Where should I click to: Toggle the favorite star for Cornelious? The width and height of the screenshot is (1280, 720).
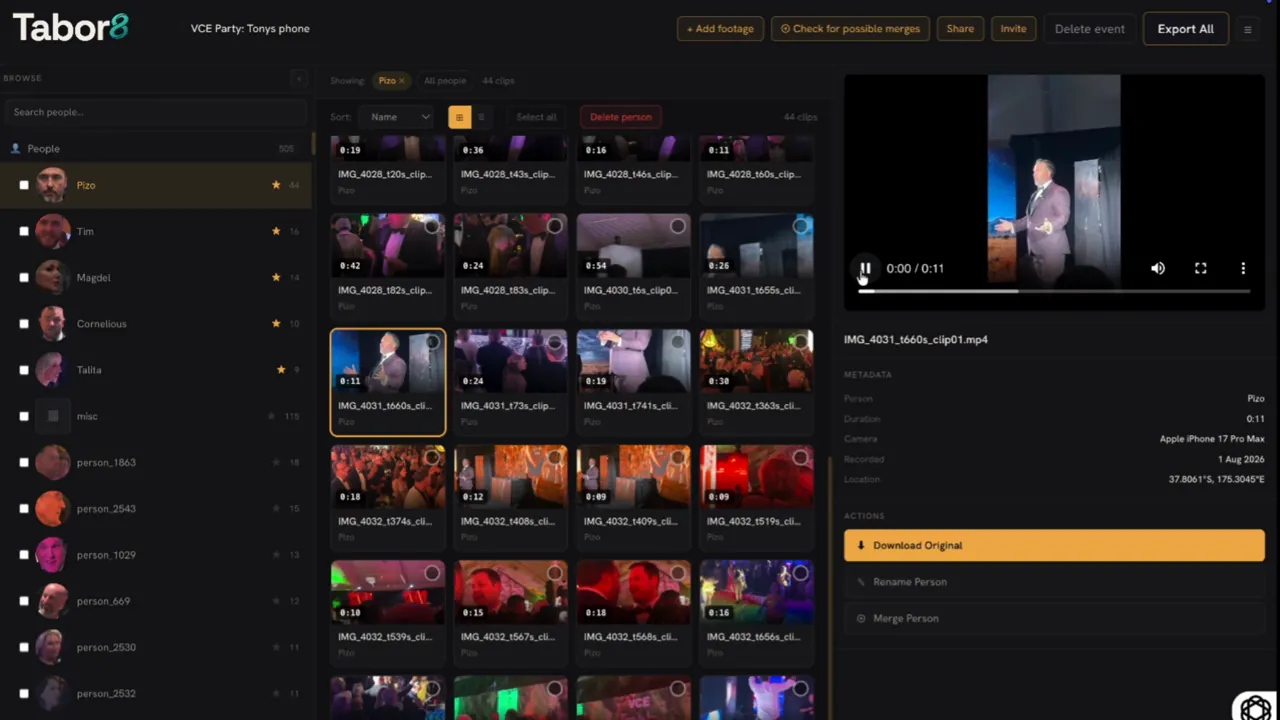tap(276, 324)
